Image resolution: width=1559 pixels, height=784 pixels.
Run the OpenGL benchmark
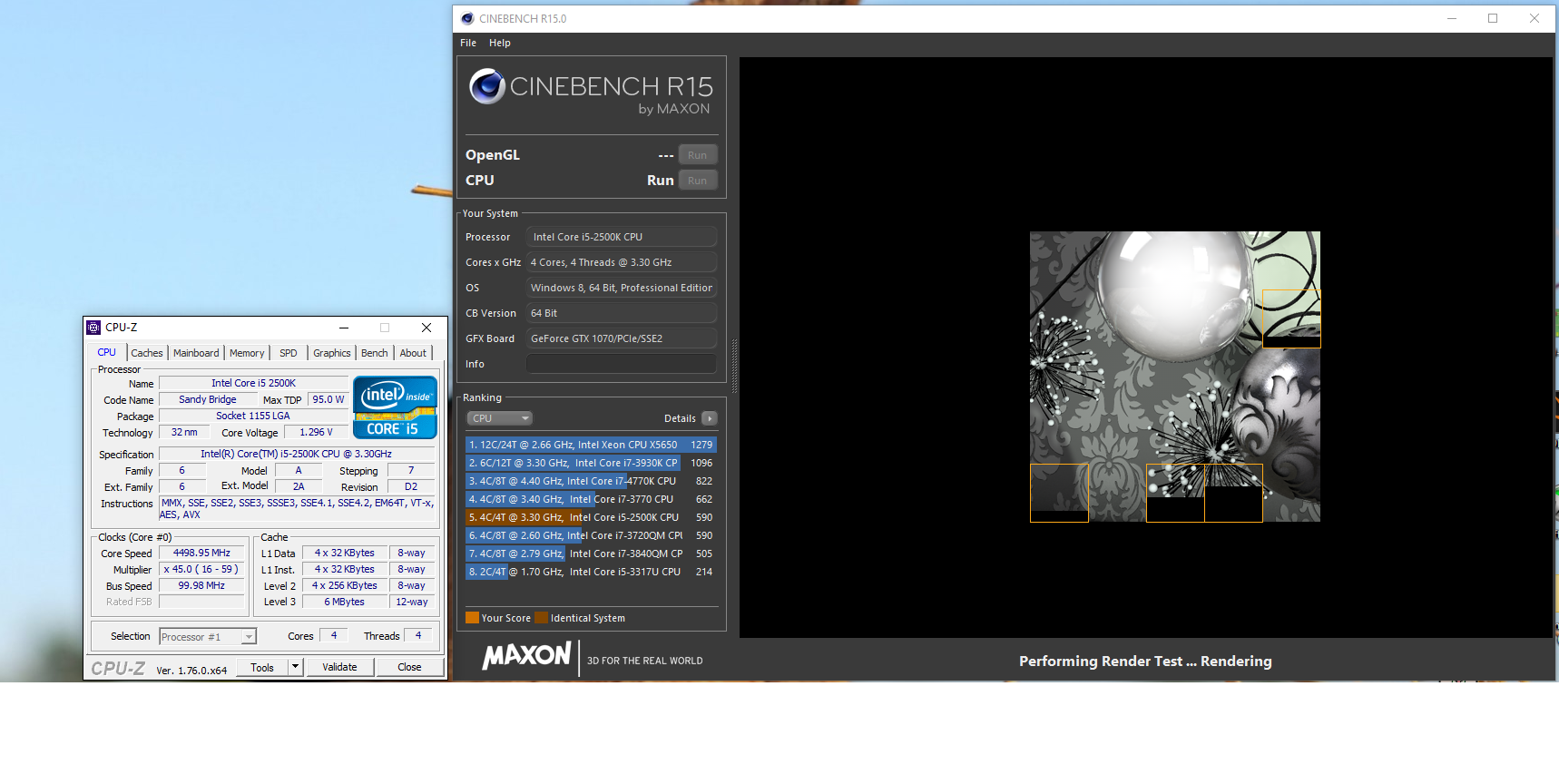[x=698, y=155]
